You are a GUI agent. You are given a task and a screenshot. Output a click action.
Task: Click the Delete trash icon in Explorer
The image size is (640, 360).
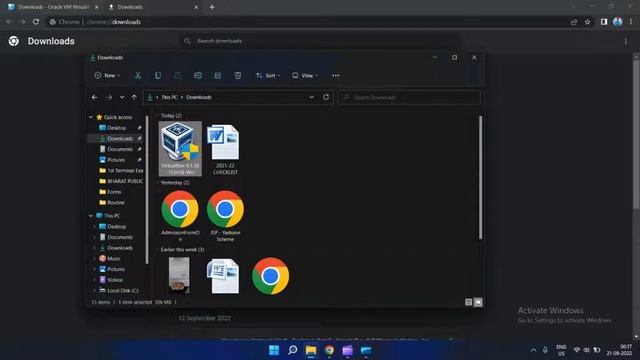(238, 76)
